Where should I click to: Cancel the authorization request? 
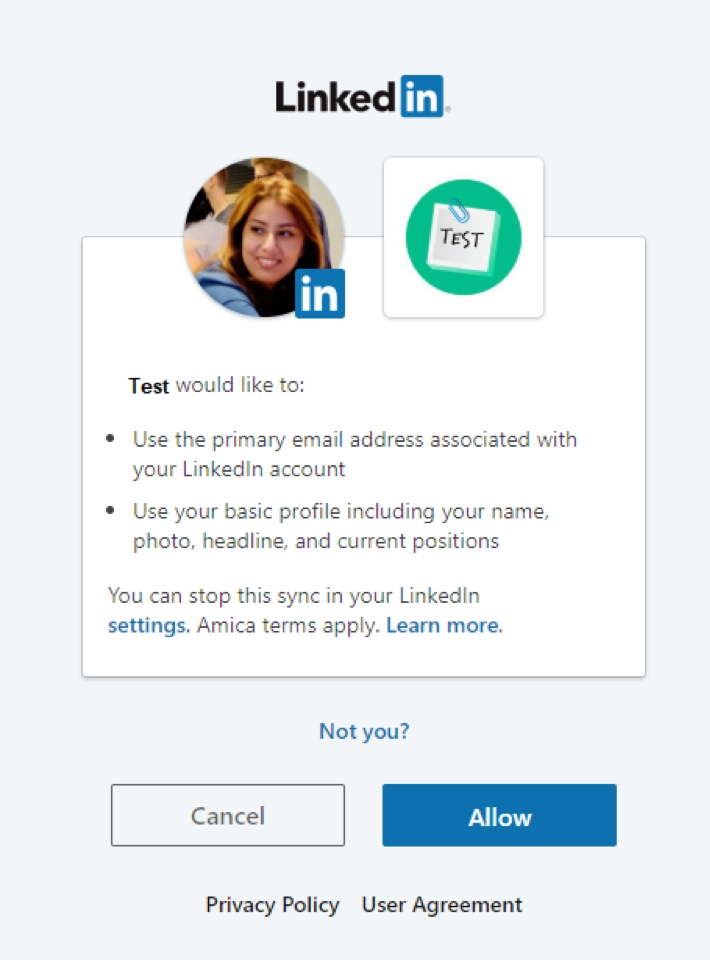click(228, 816)
